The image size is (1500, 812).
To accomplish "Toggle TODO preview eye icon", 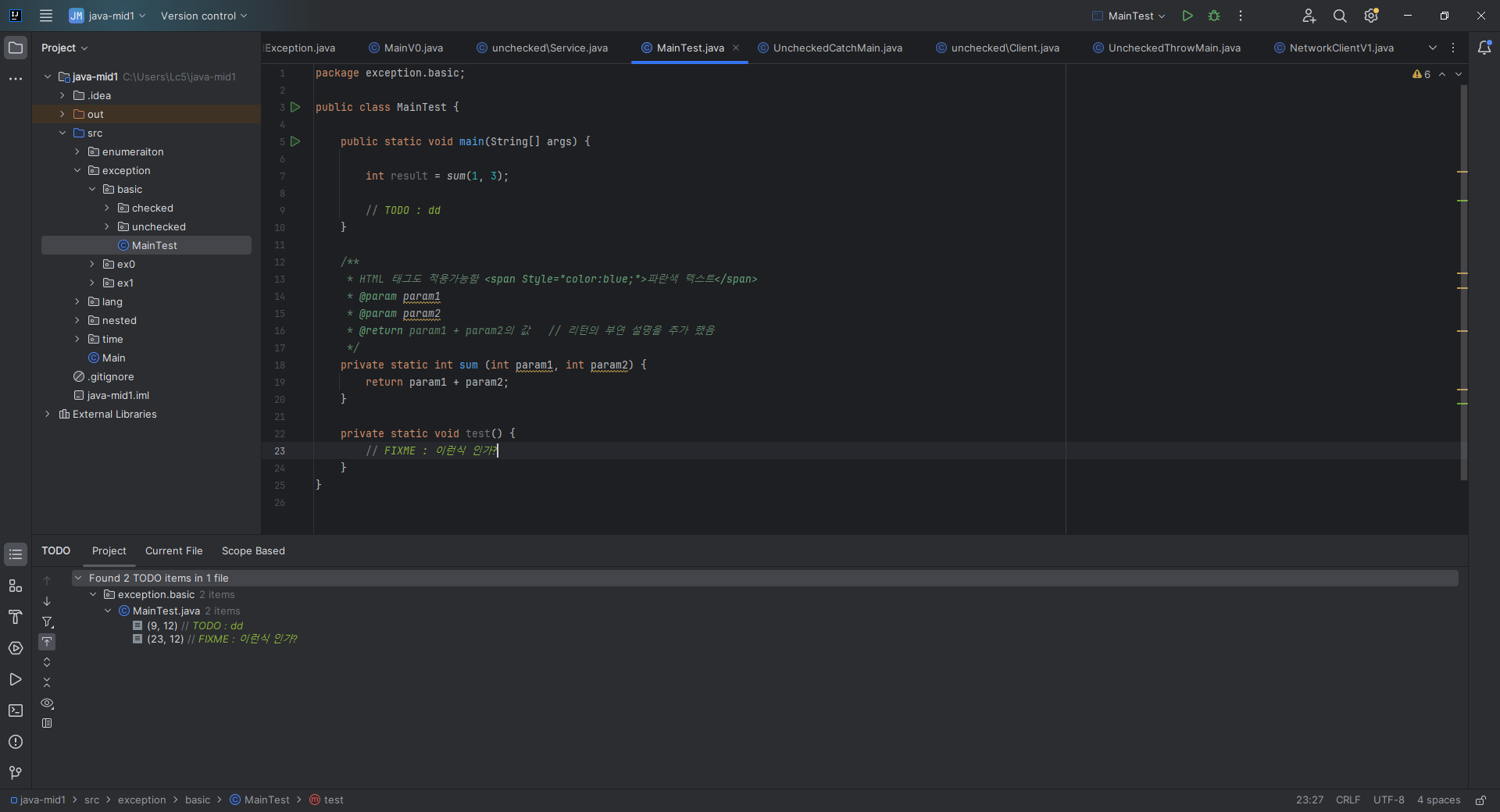I will coord(47,703).
